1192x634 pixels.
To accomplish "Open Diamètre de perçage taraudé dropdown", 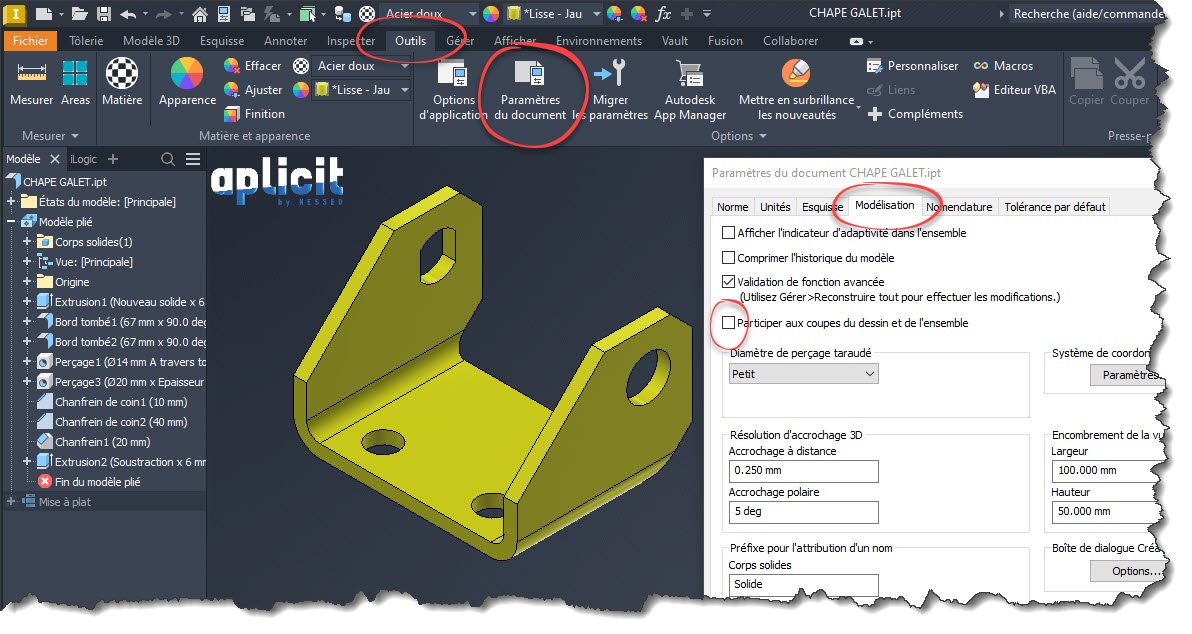I will pos(803,373).
